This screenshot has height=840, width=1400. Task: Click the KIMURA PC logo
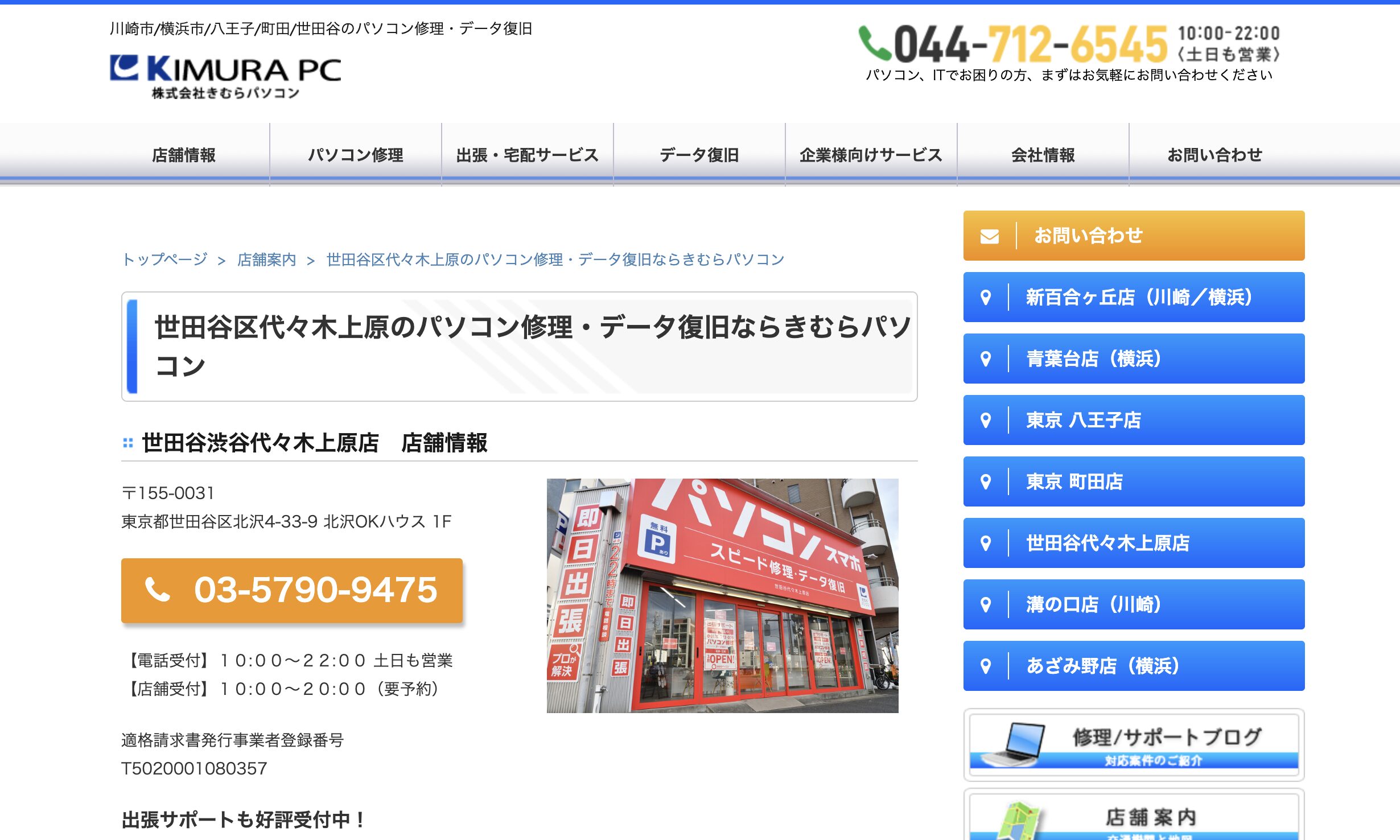tap(225, 77)
